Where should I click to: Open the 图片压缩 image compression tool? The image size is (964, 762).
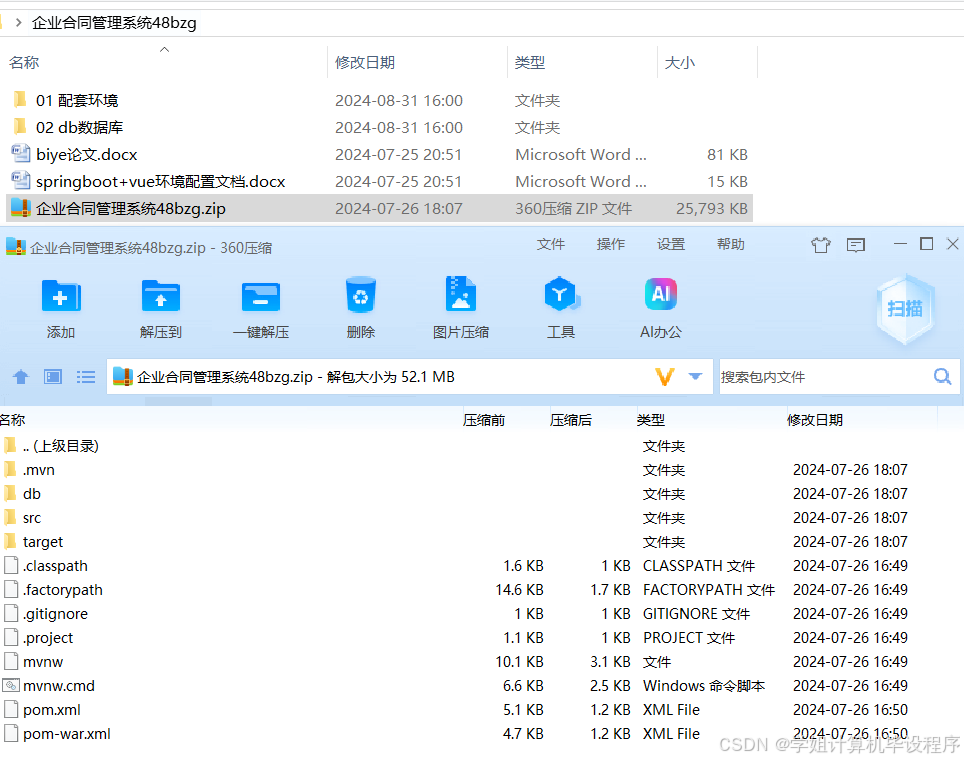[460, 294]
